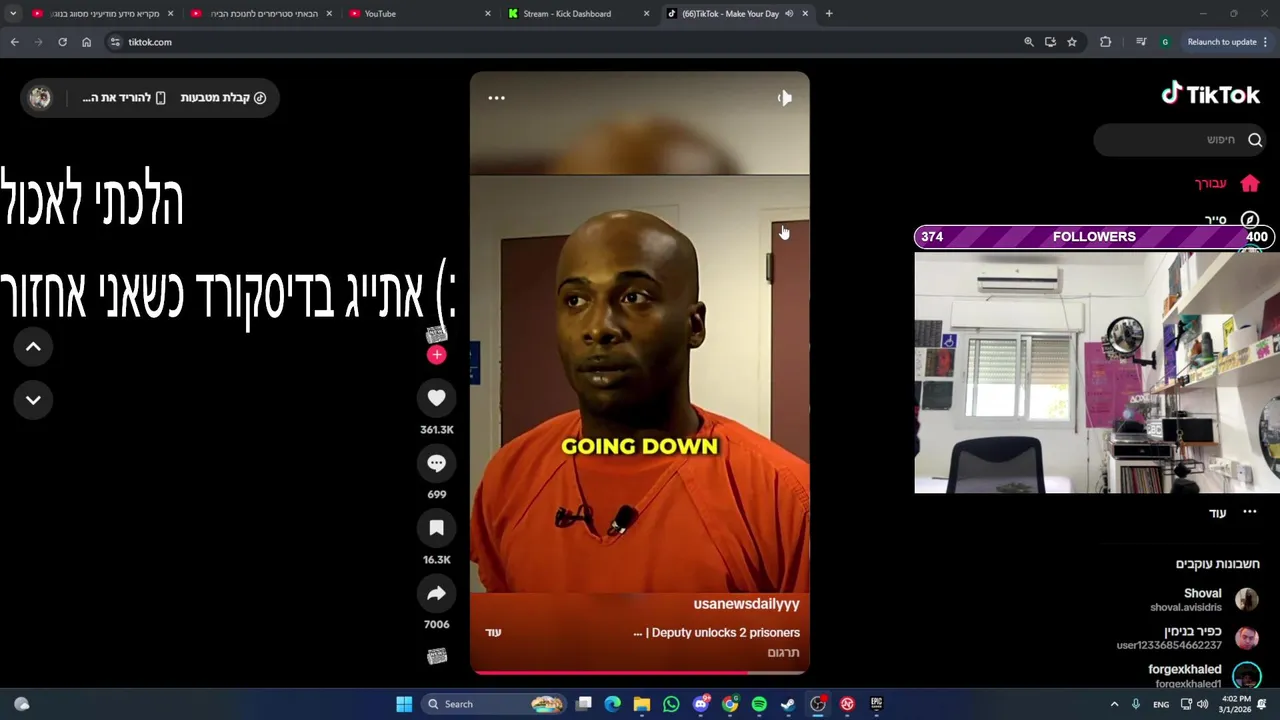Open the Windows Start menu
This screenshot has width=1280, height=720.
point(404,704)
